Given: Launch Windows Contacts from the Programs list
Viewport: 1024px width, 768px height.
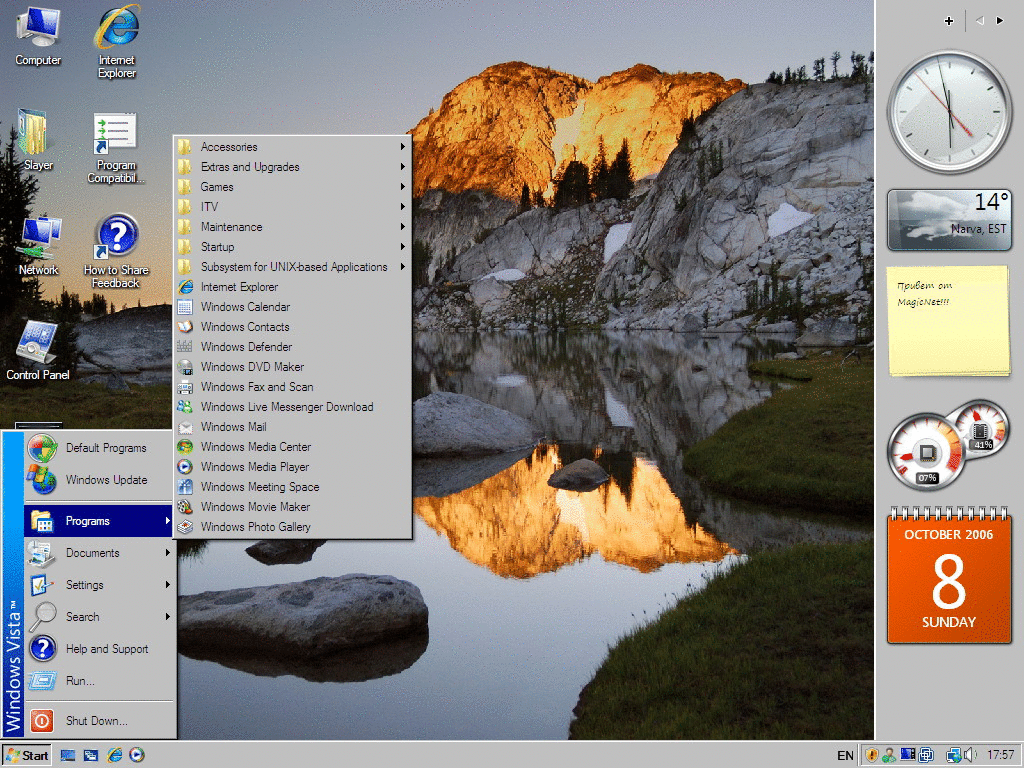Looking at the screenshot, I should tap(293, 327).
